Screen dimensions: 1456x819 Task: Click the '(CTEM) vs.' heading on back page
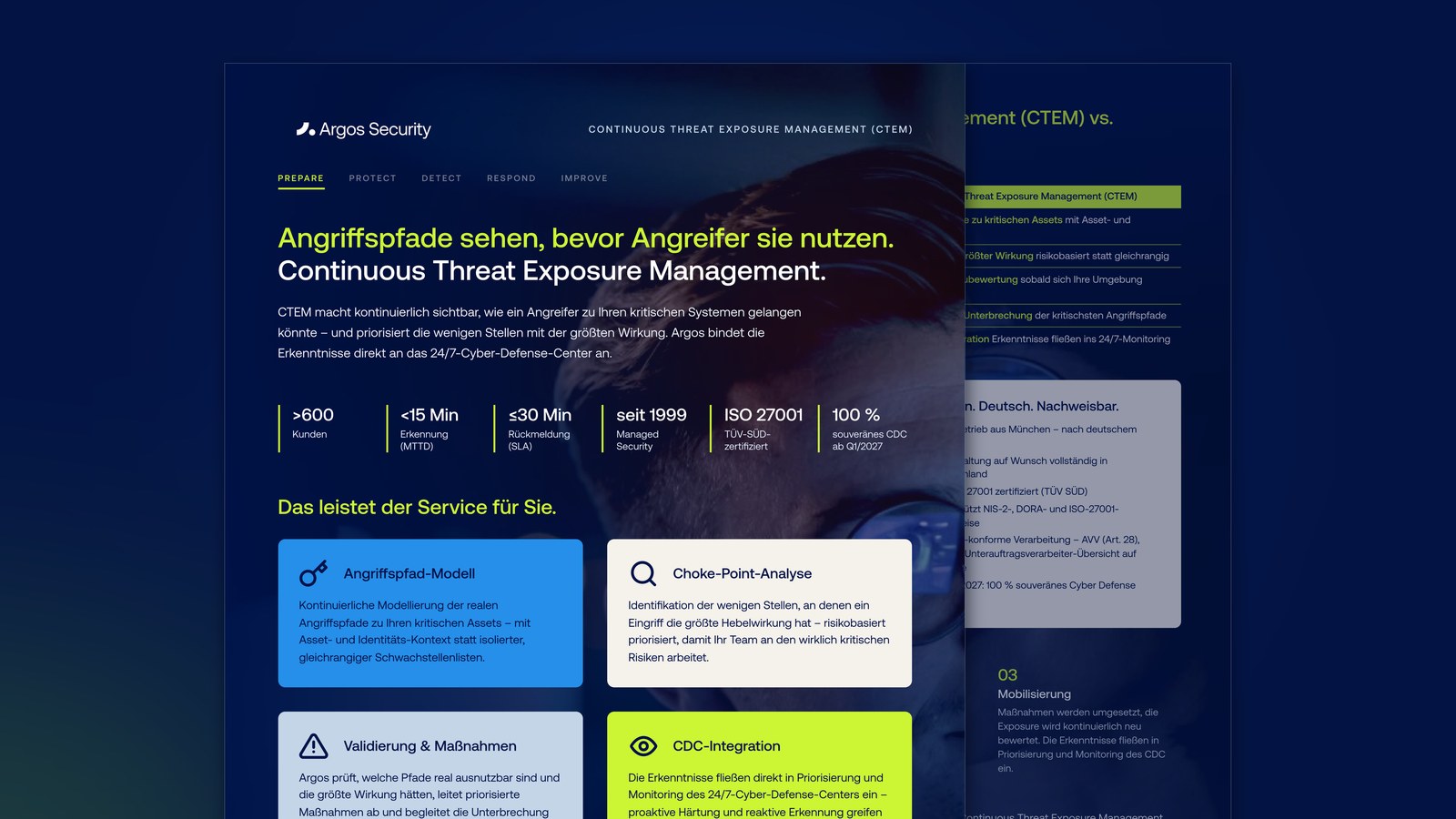click(1039, 118)
